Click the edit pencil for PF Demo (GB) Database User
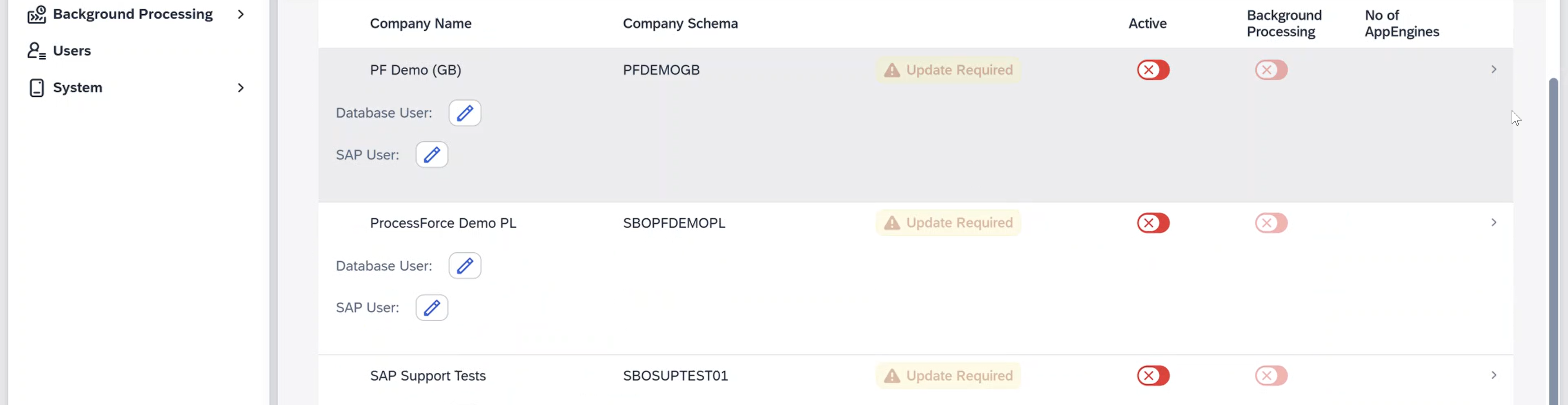1568x405 pixels. coord(464,113)
